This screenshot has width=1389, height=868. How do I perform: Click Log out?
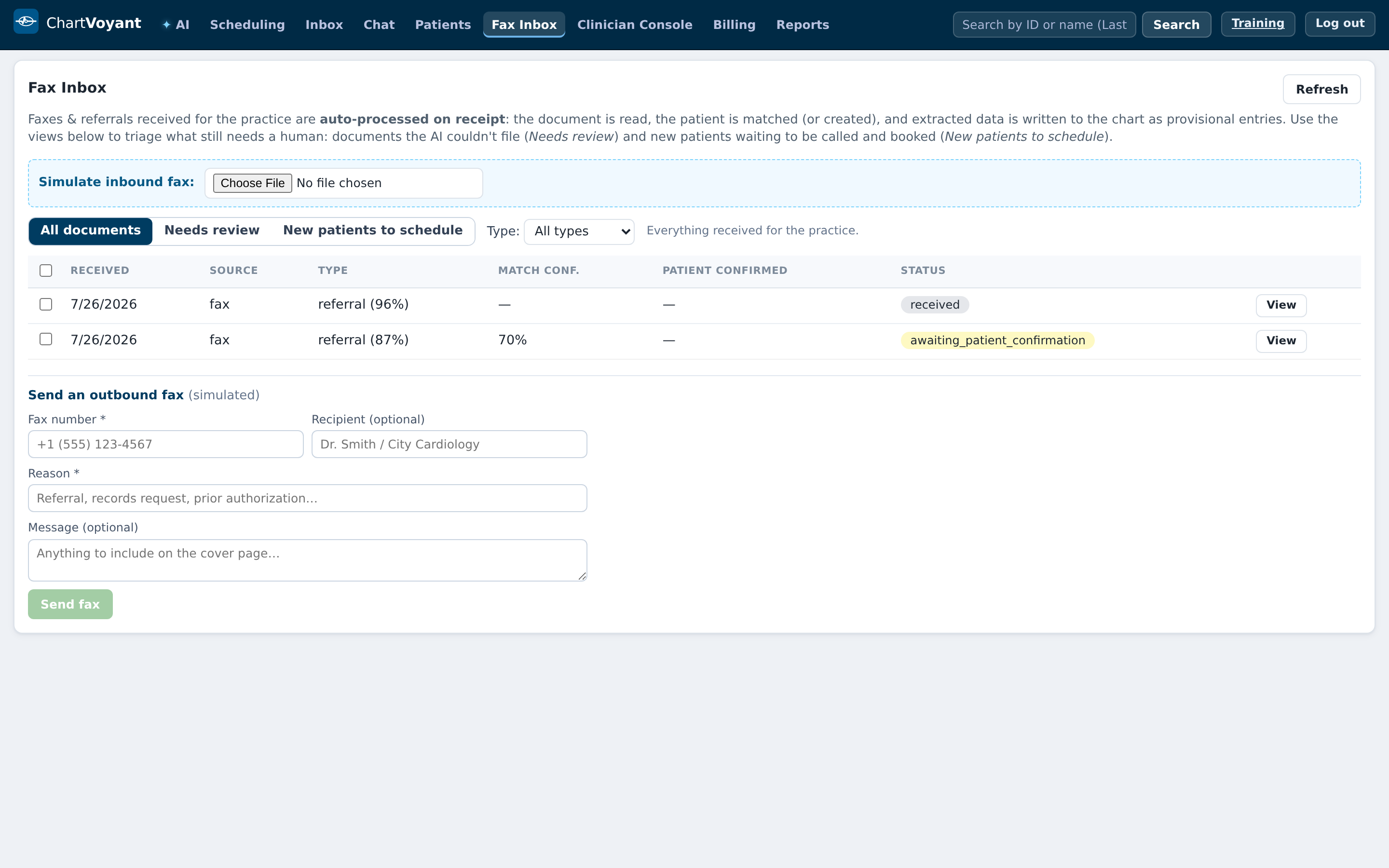point(1340,24)
